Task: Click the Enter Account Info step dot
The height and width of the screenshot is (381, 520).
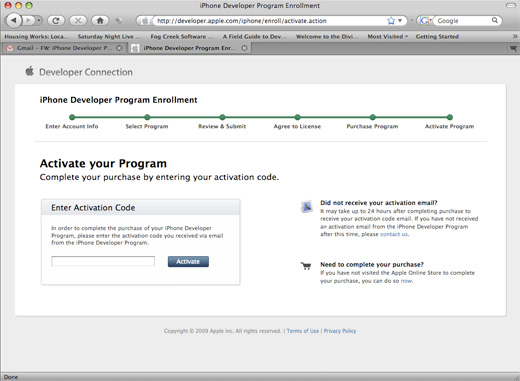Action: coord(72,117)
